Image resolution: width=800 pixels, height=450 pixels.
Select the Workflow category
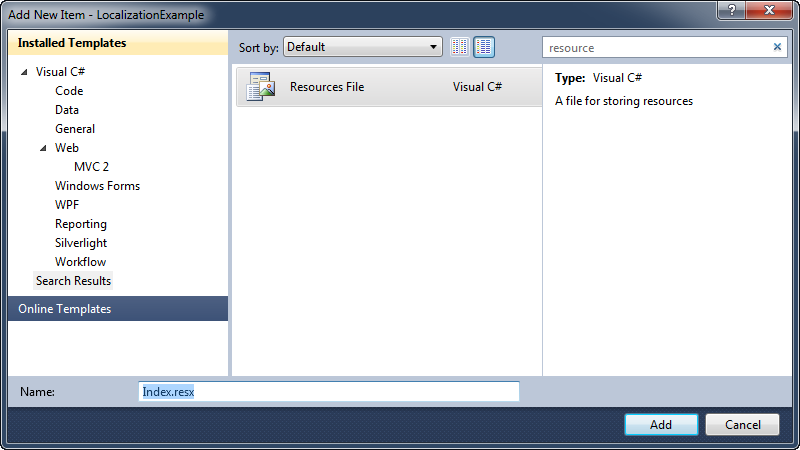click(80, 262)
